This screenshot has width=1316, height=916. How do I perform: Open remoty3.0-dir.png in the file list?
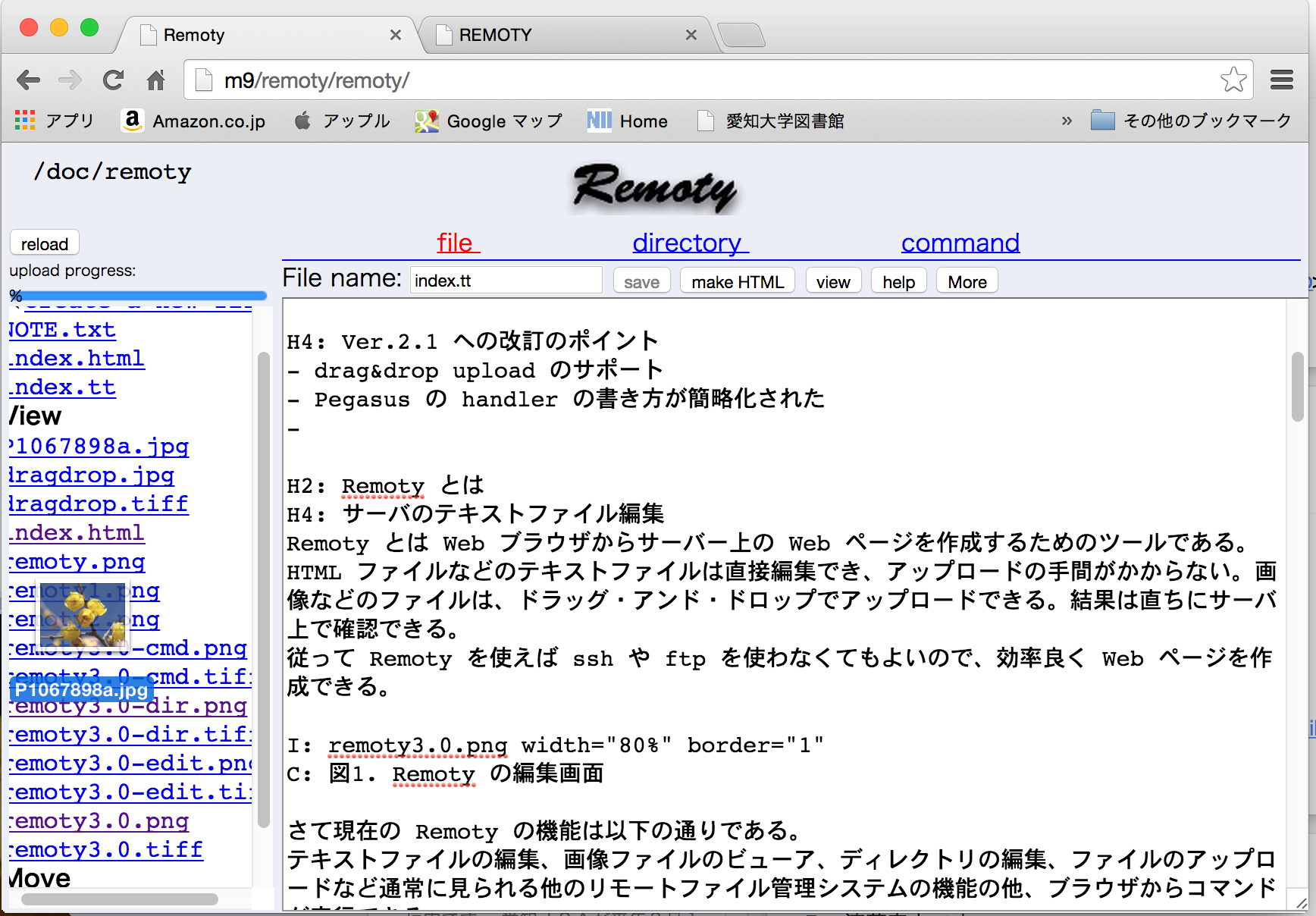128,706
